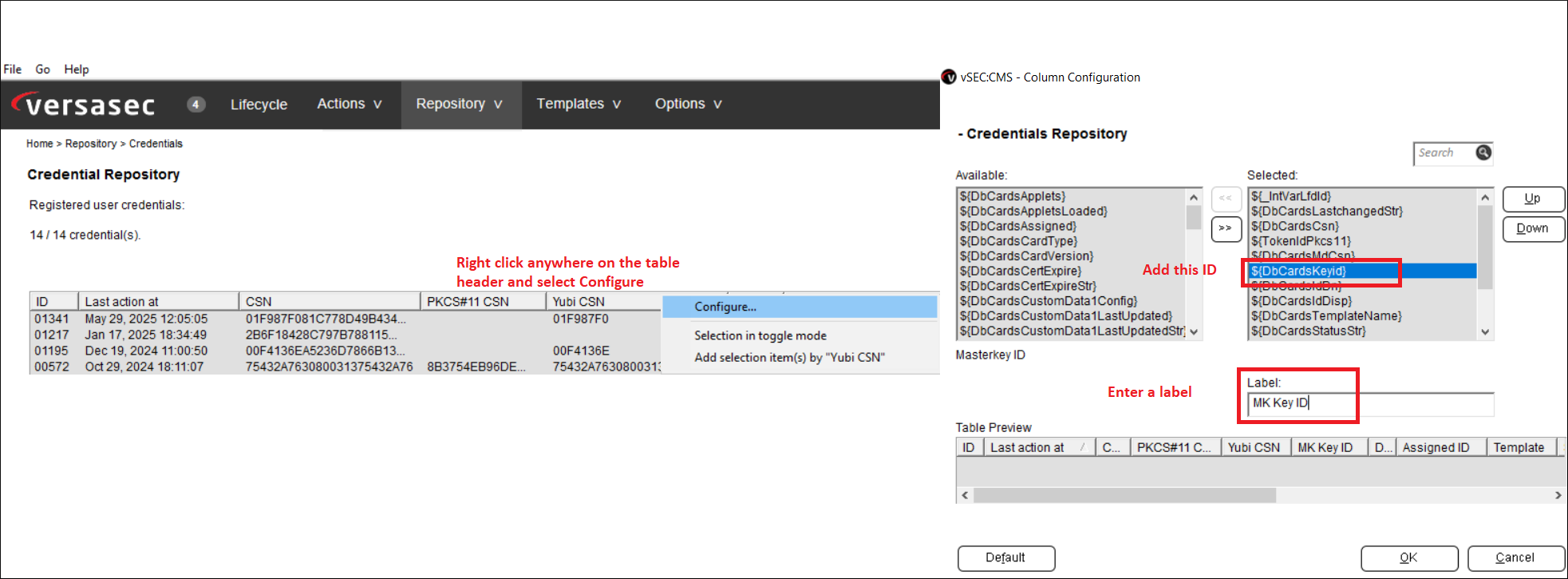Select ${TokenIdPkcs11} in Selected list

[1301, 241]
